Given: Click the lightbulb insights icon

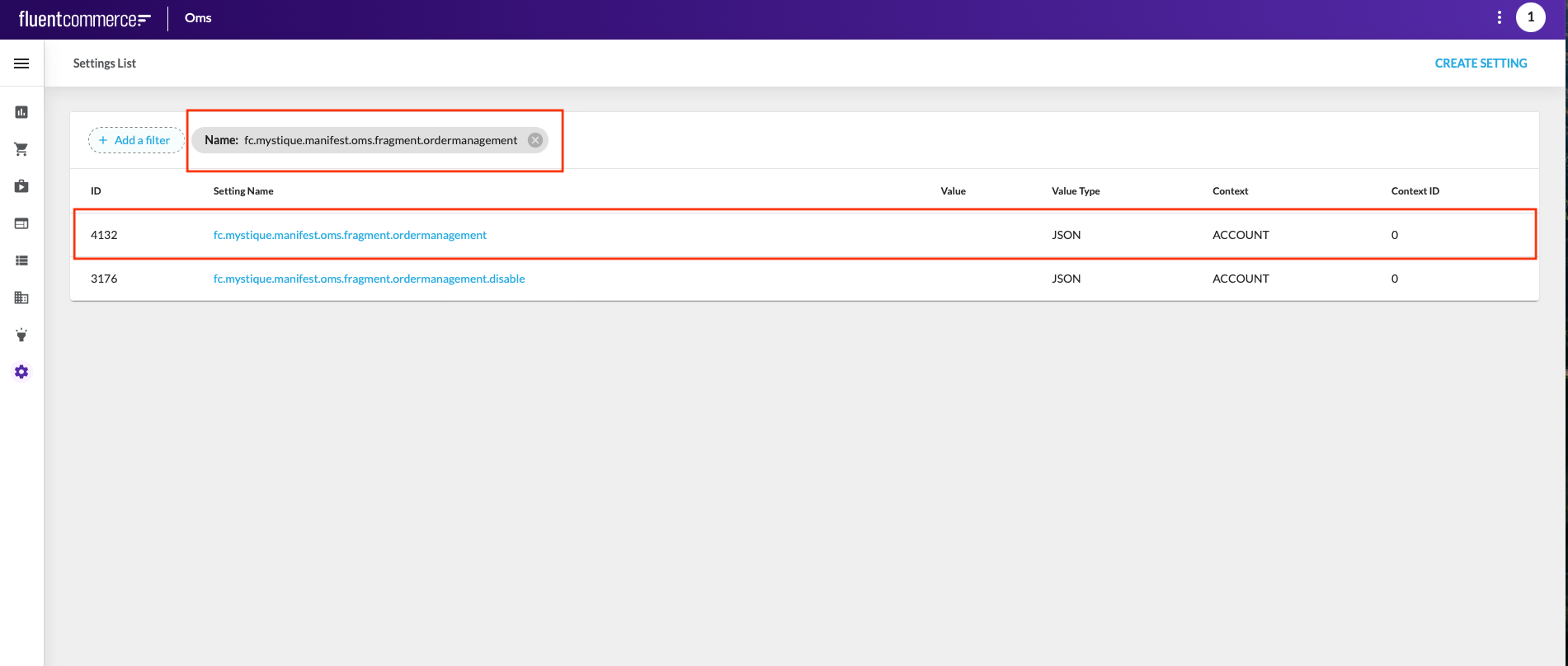Looking at the screenshot, I should tap(21, 335).
